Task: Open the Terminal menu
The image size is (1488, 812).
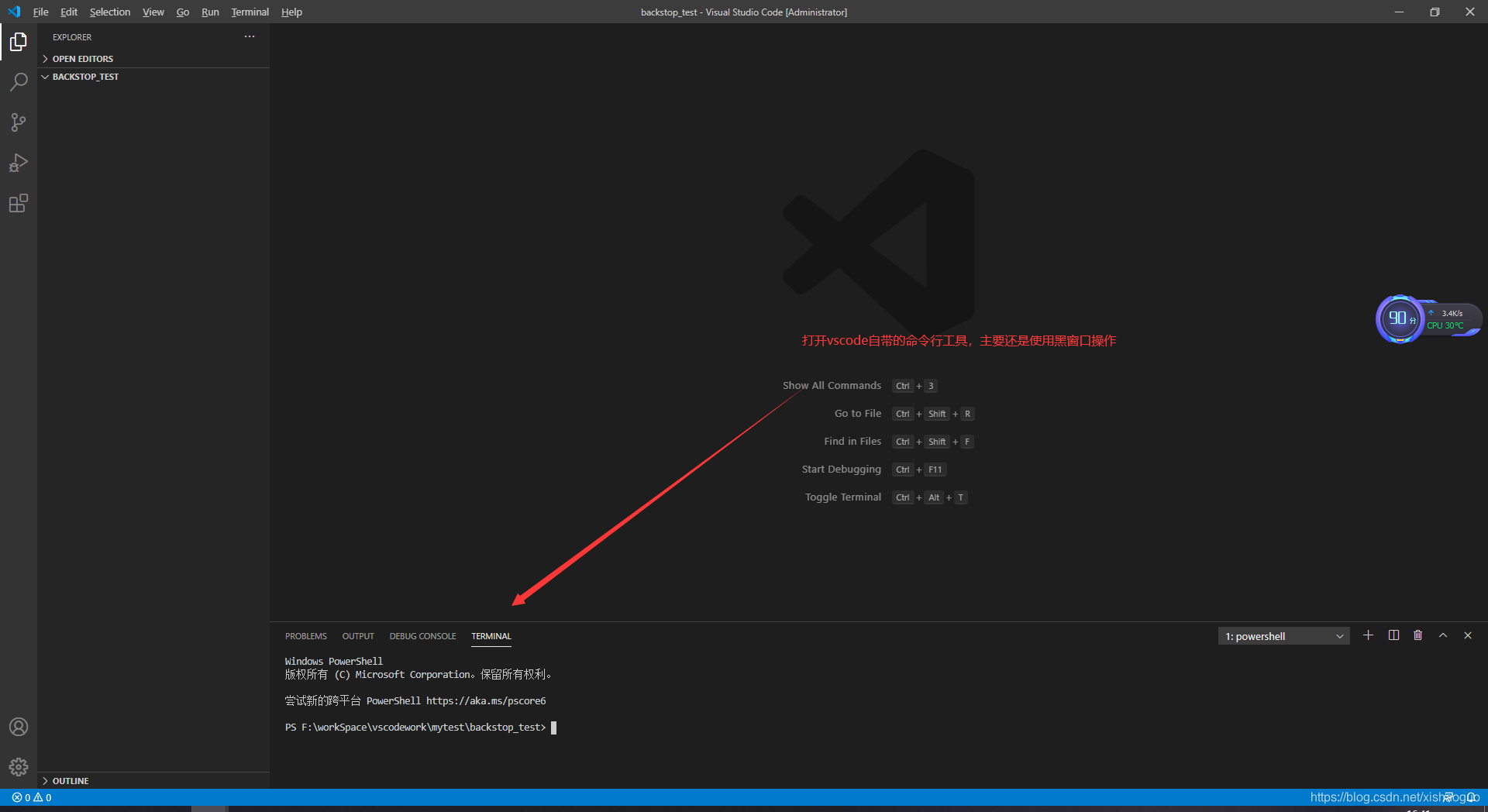Action: click(x=250, y=12)
